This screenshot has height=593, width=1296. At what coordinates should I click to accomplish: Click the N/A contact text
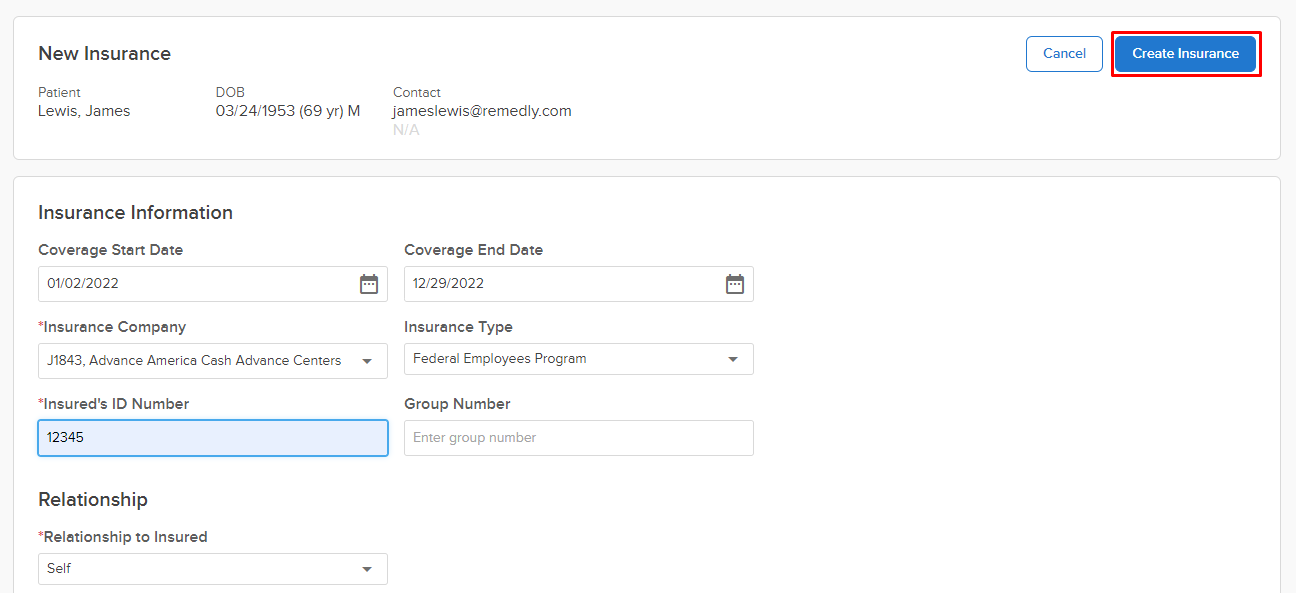coord(406,130)
